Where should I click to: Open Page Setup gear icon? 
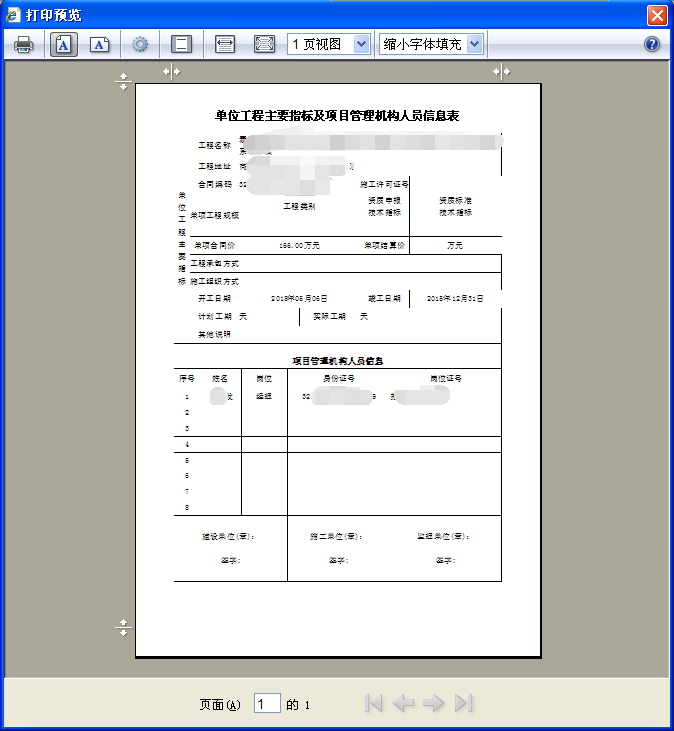pos(140,44)
